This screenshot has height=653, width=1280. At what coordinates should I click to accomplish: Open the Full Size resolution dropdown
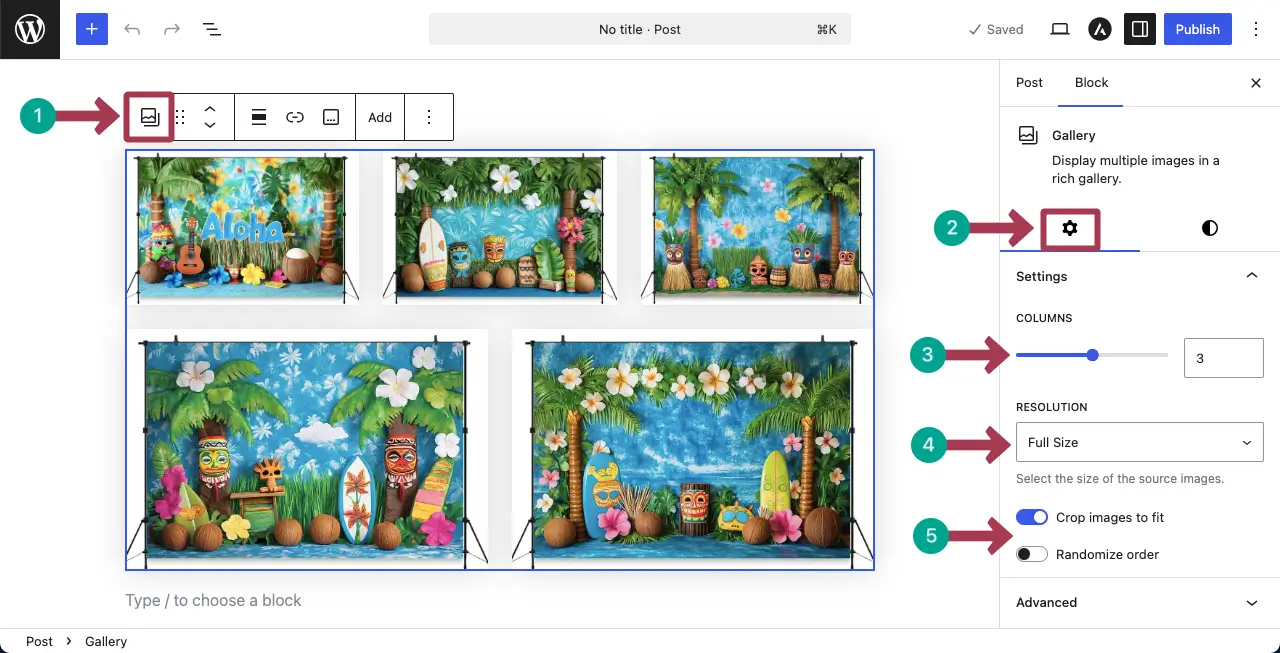click(1139, 442)
